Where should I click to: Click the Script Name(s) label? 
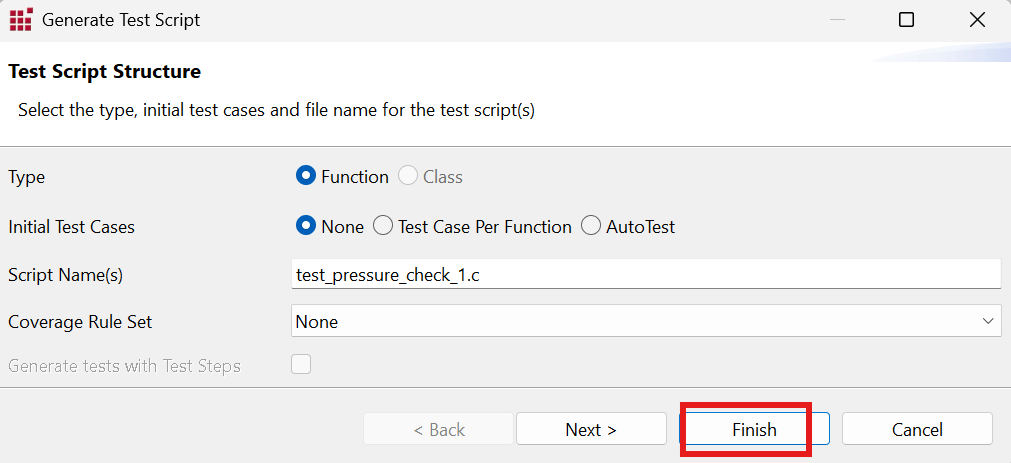coord(65,275)
